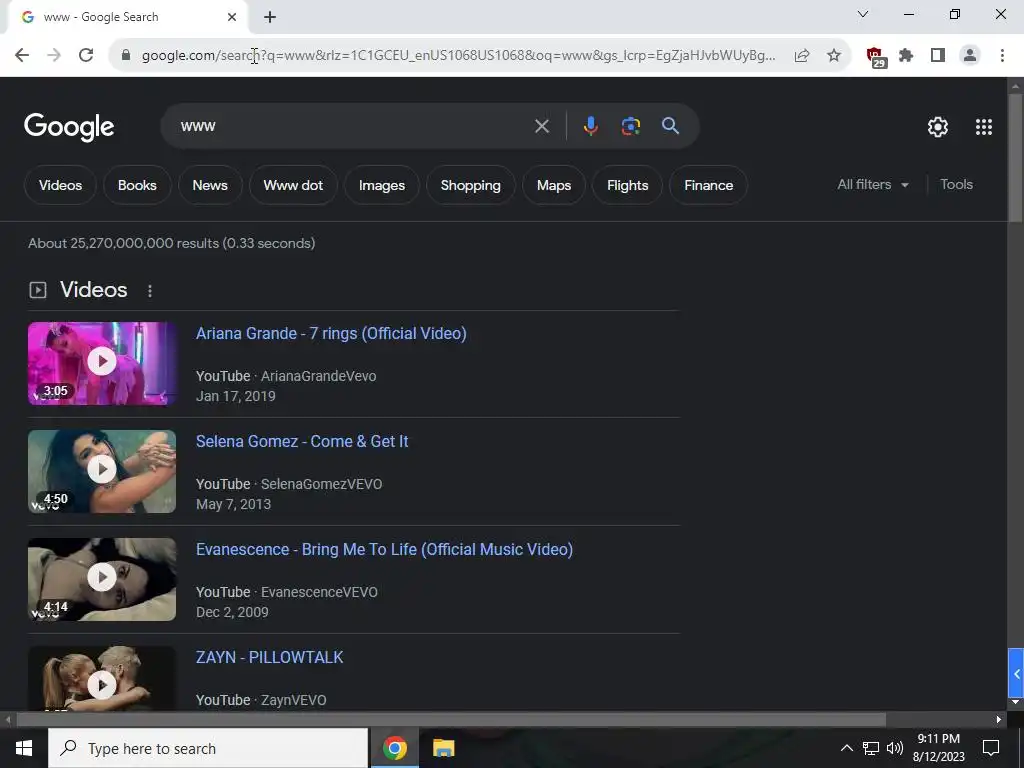Open uBlock extension with 29 badge
Viewport: 1024px width, 768px height.
[875, 57]
